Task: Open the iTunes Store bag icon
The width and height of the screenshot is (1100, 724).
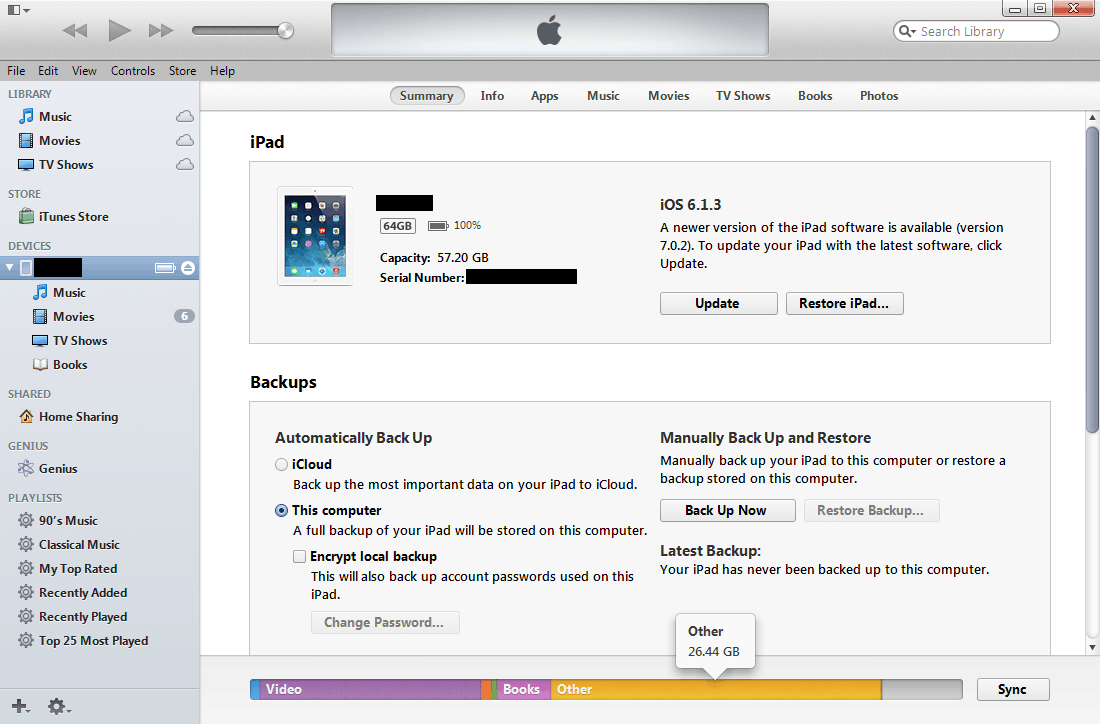Action: point(26,216)
